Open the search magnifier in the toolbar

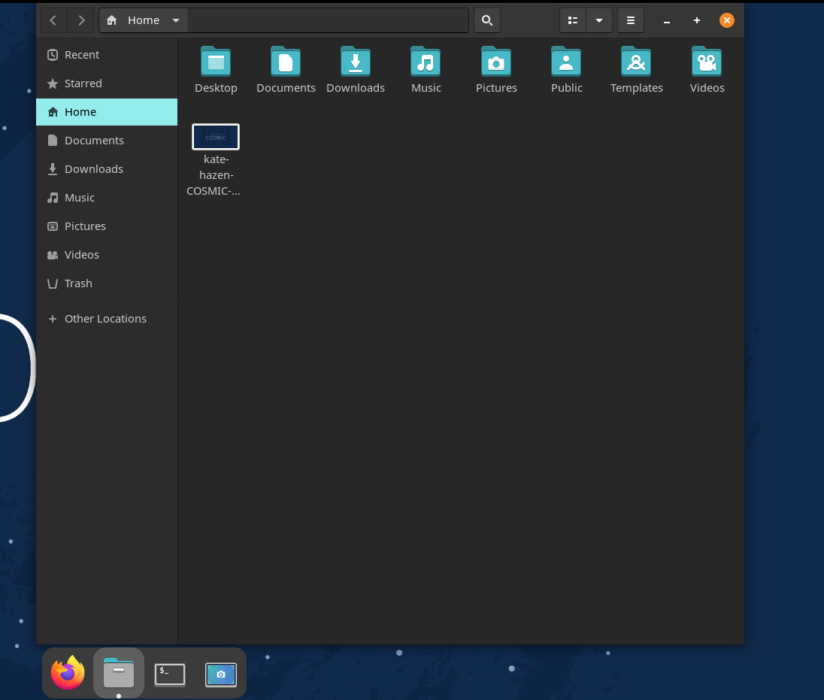point(487,20)
